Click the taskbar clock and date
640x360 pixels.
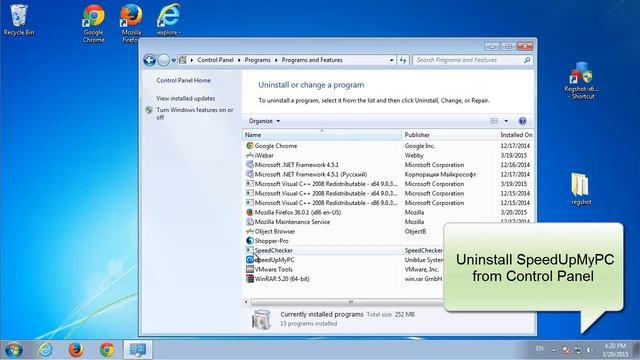tap(615, 350)
